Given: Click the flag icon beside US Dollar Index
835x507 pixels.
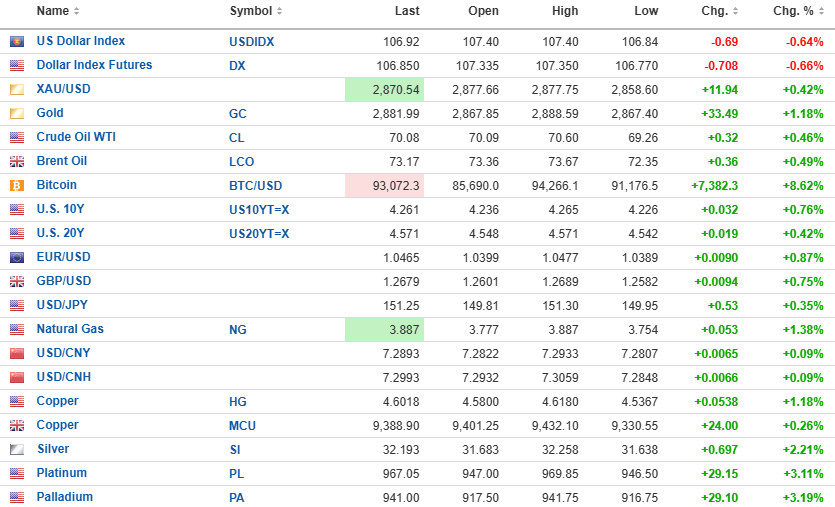Looking at the screenshot, I should (x=17, y=42).
